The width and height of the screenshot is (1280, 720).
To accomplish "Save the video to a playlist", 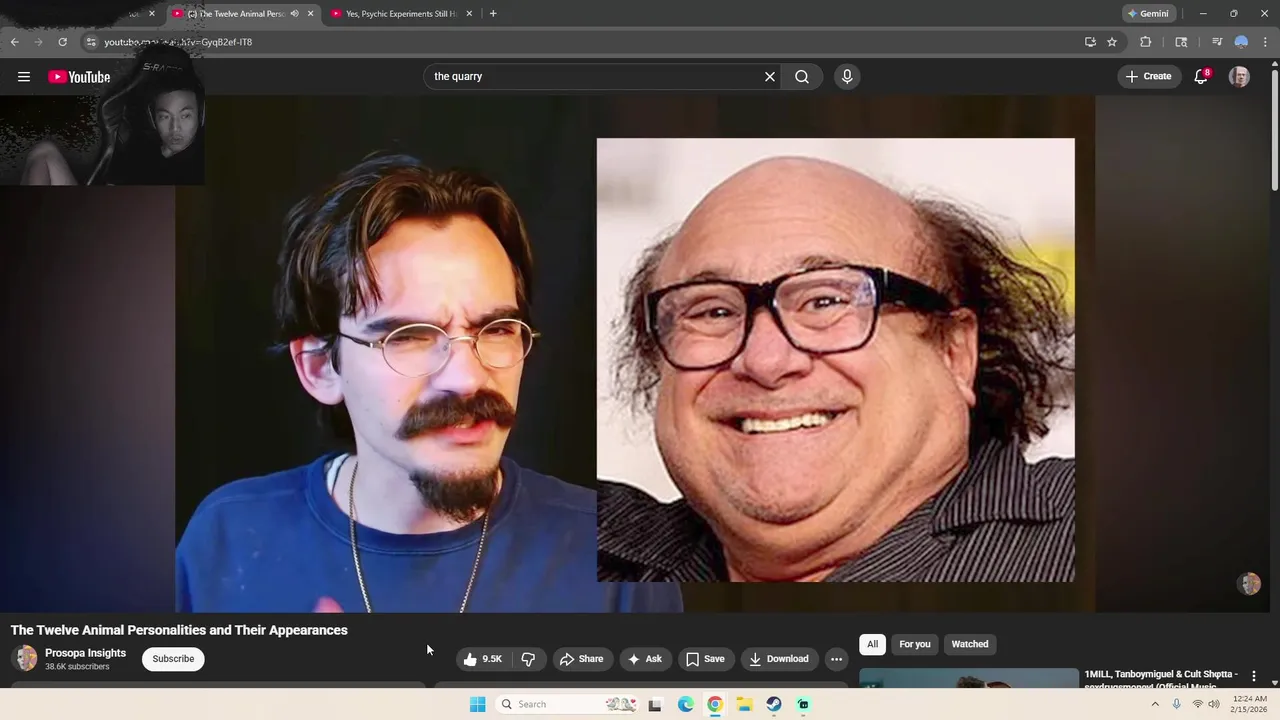I will tap(705, 659).
